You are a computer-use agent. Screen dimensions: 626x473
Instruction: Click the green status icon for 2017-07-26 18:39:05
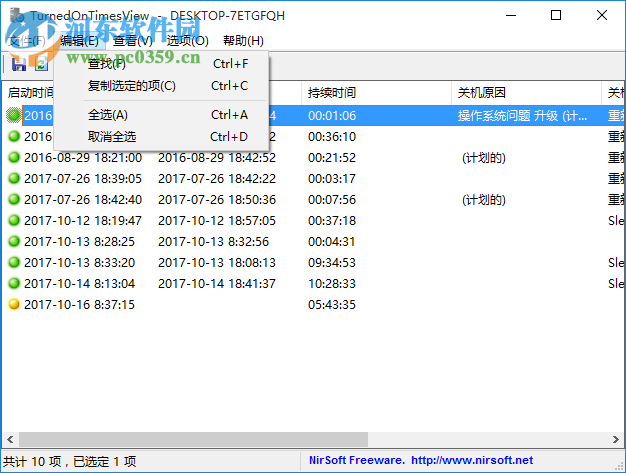click(14, 178)
